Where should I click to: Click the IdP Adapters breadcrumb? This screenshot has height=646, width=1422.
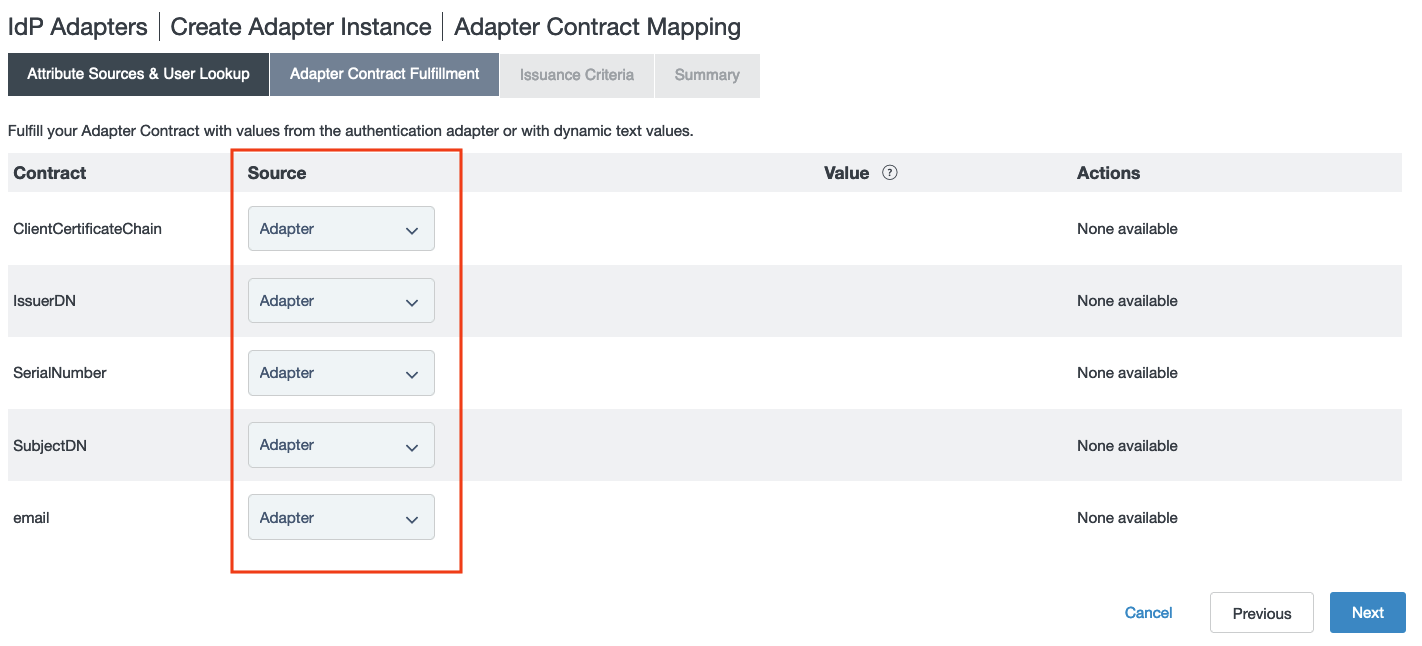78,27
